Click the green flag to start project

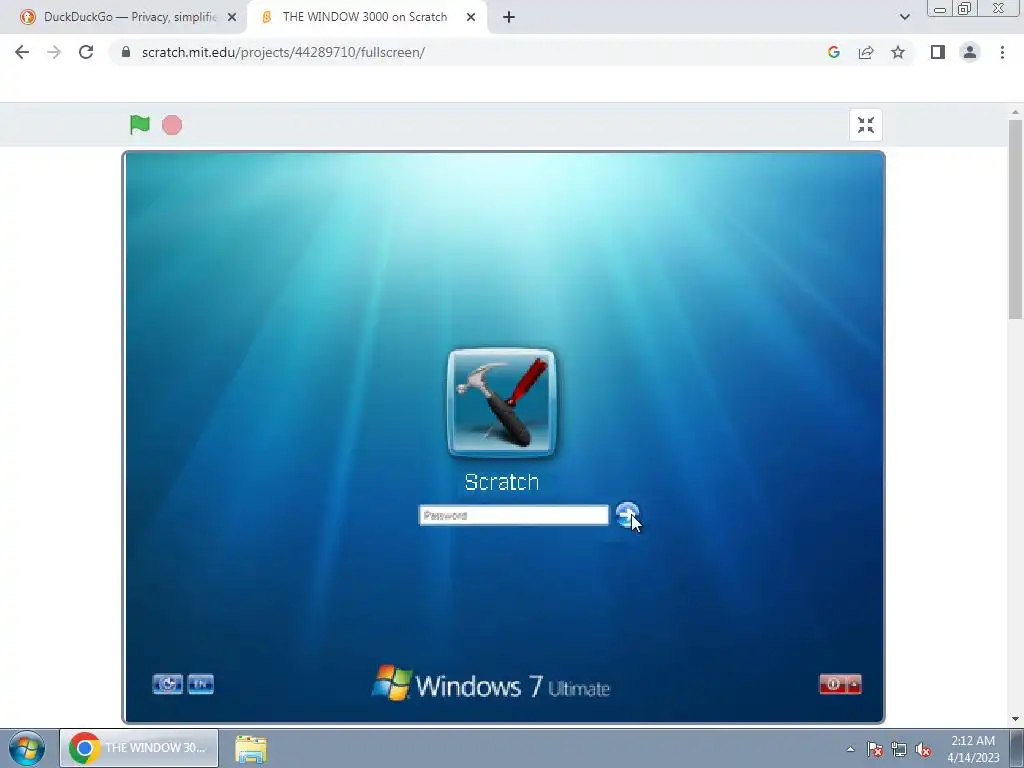click(140, 125)
